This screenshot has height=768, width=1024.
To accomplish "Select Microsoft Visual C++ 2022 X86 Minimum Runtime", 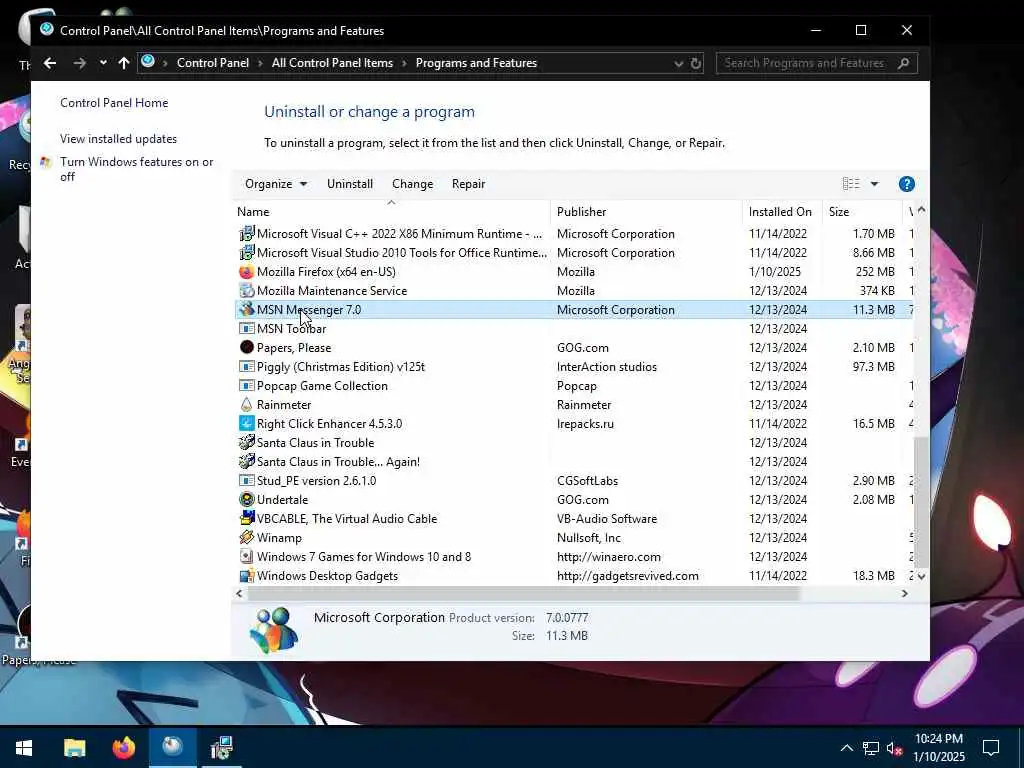I will click(400, 234).
